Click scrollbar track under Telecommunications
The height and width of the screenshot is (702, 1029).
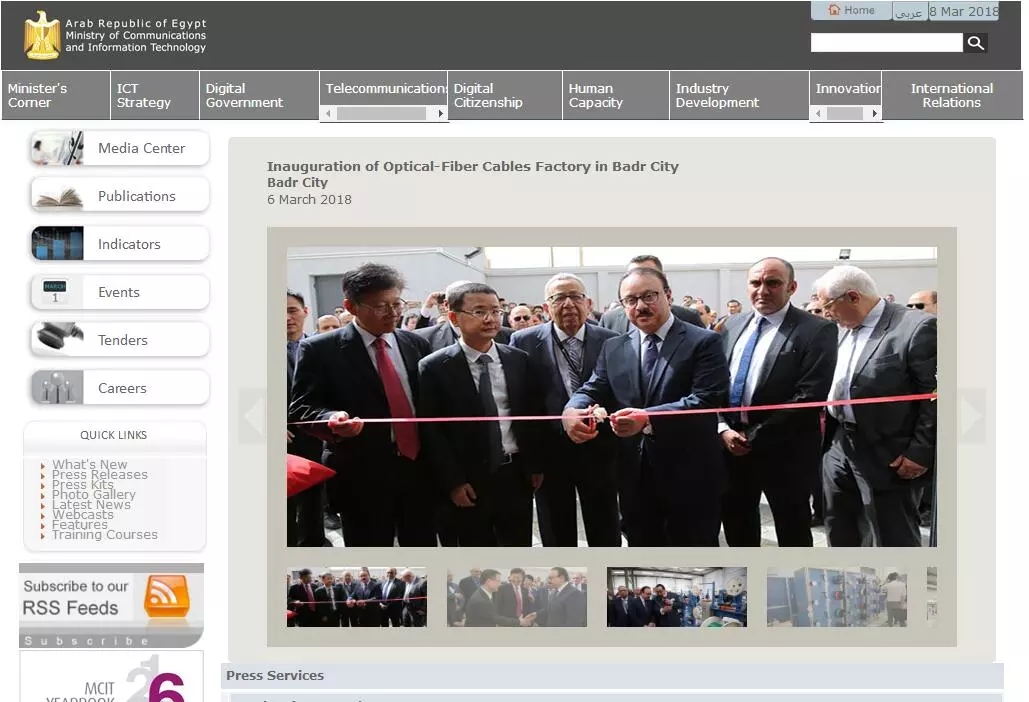[x=381, y=114]
